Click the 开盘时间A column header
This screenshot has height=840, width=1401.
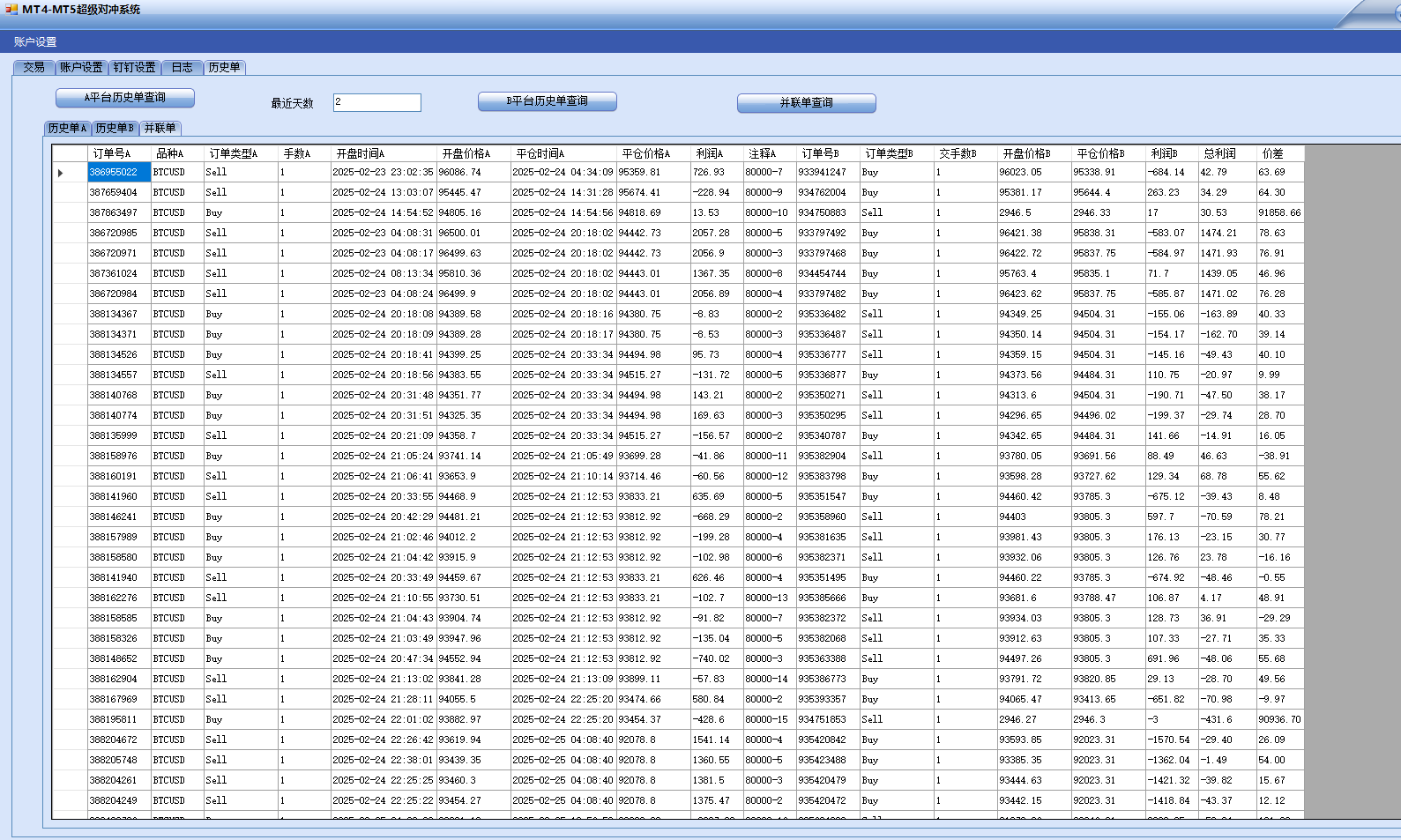(360, 153)
